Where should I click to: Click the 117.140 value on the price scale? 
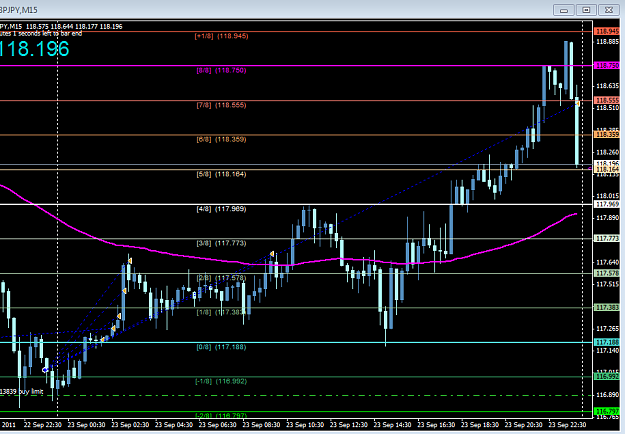[608, 350]
